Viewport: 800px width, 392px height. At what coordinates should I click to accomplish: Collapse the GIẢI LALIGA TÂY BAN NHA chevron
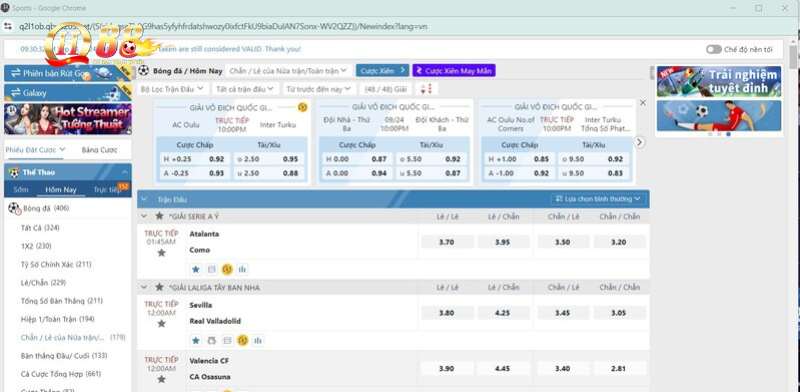[x=144, y=287]
